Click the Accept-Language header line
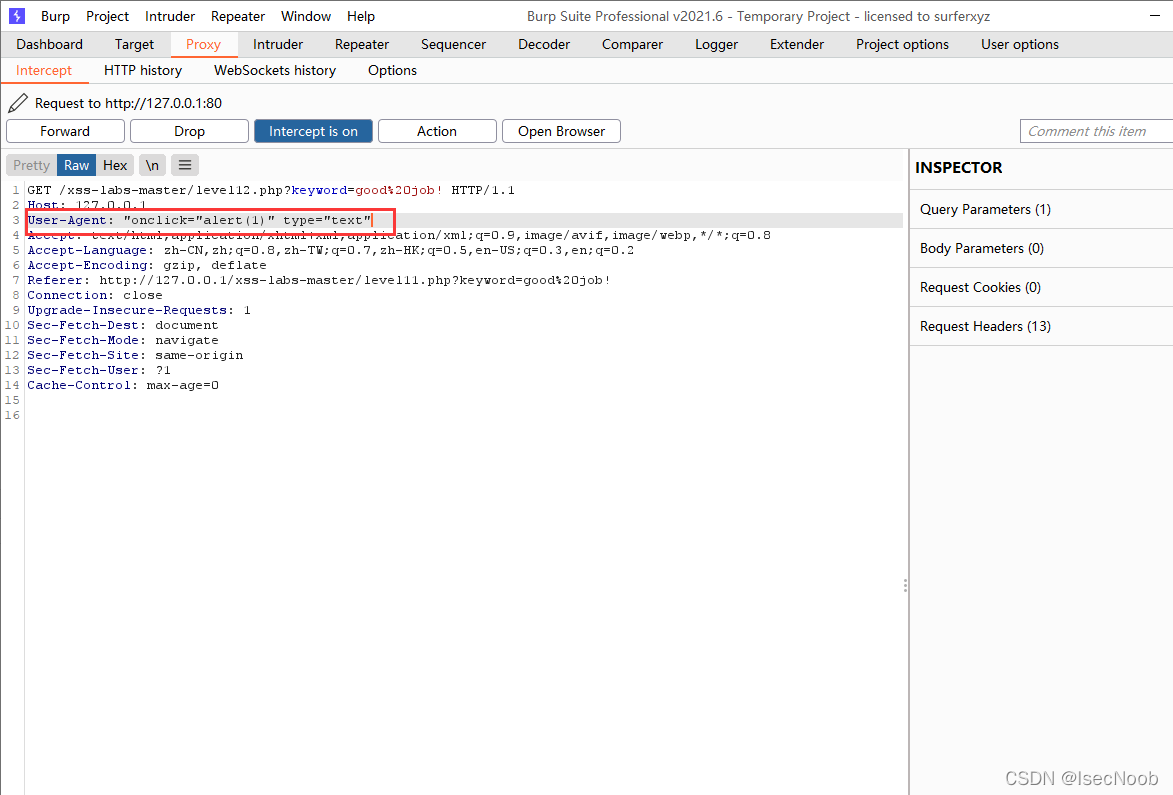Screen dimensions: 1173x795 point(330,250)
